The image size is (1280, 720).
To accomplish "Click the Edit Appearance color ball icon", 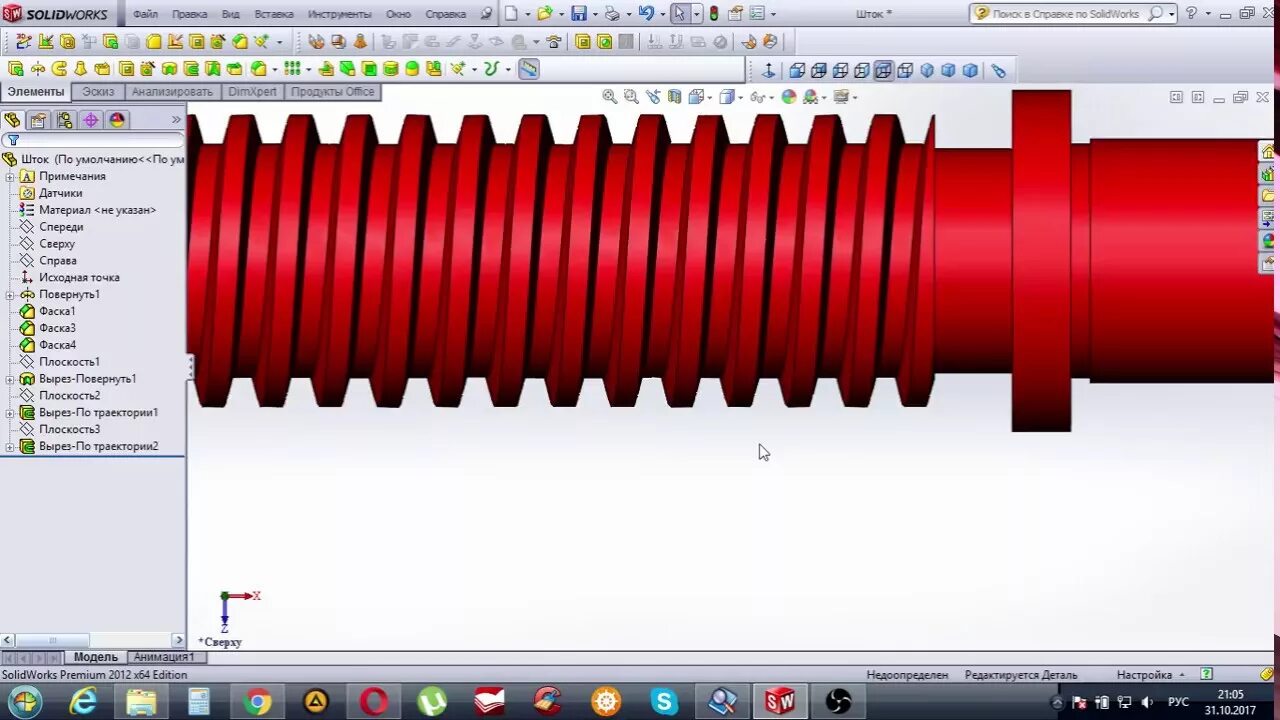I will 789,97.
